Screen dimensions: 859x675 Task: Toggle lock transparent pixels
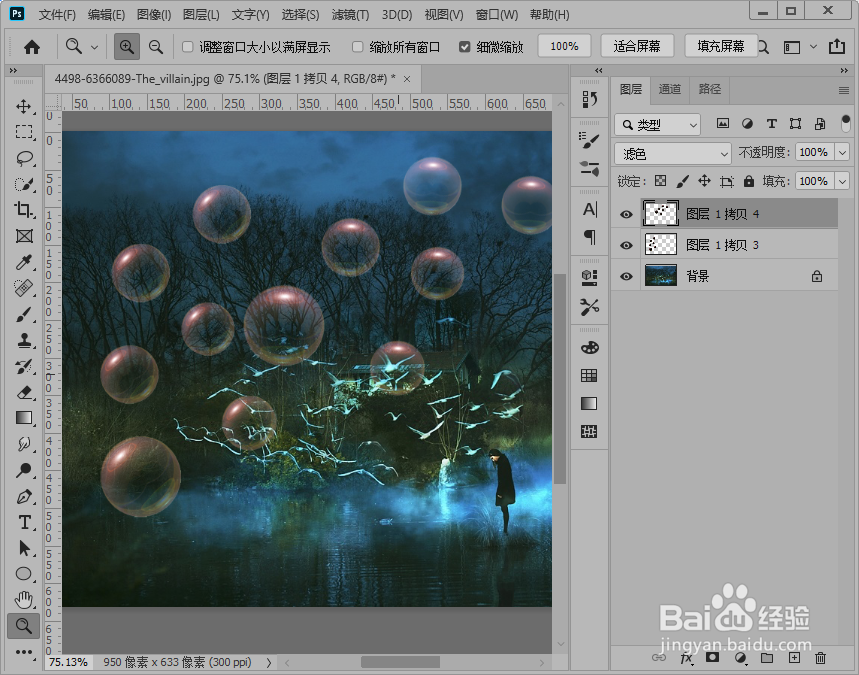click(x=661, y=181)
